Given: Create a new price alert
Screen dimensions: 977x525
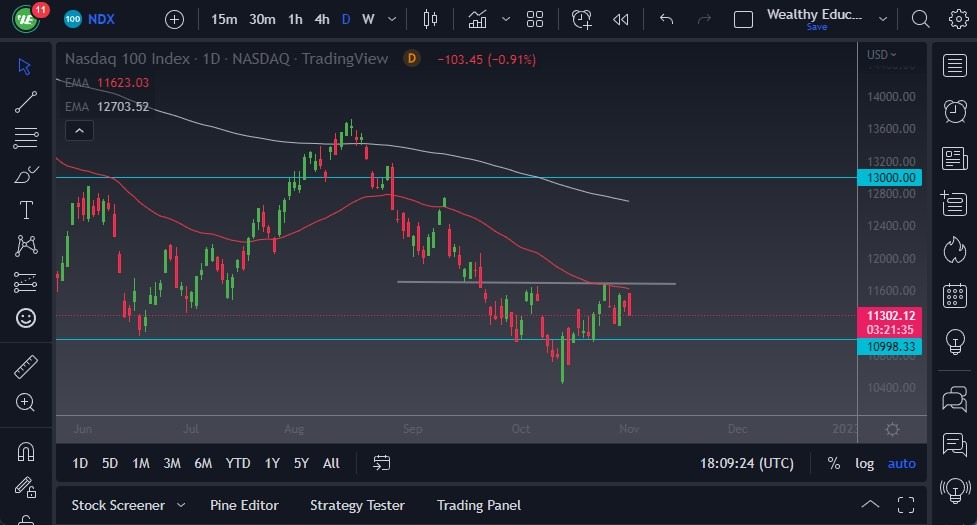Looking at the screenshot, I should 581,19.
